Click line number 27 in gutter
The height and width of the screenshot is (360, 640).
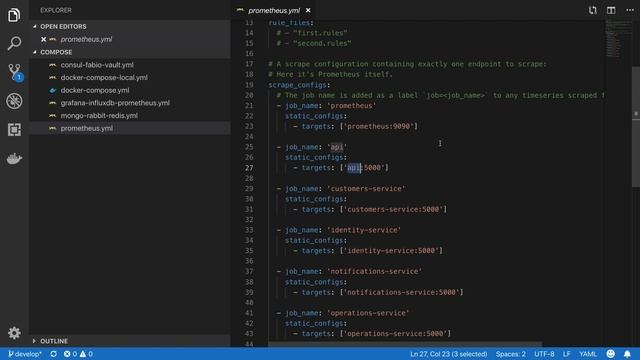coord(249,168)
